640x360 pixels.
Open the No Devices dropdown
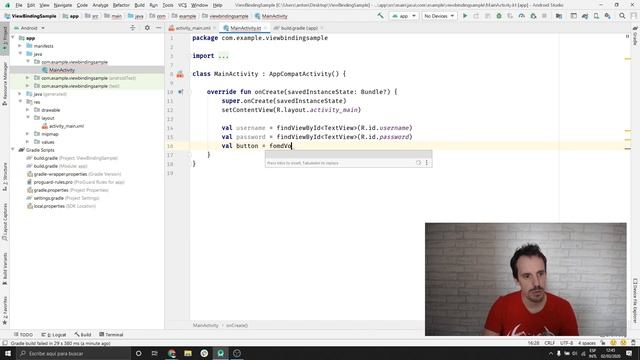click(x=439, y=16)
